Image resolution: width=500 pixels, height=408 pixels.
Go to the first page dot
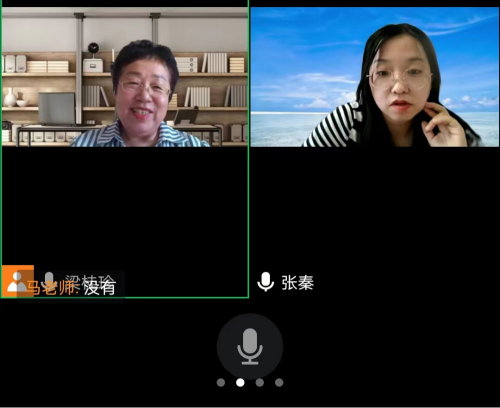[x=221, y=383]
